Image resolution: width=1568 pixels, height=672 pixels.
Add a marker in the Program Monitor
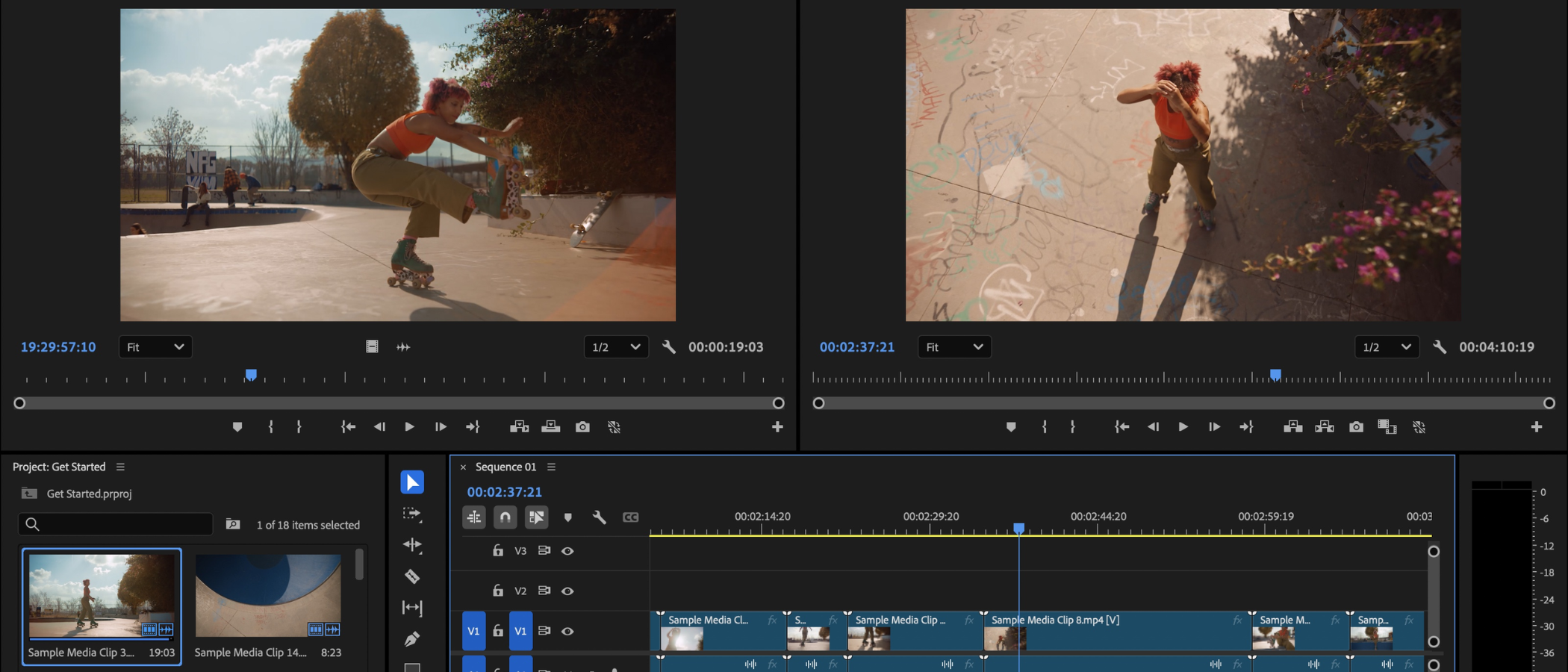(x=1011, y=426)
